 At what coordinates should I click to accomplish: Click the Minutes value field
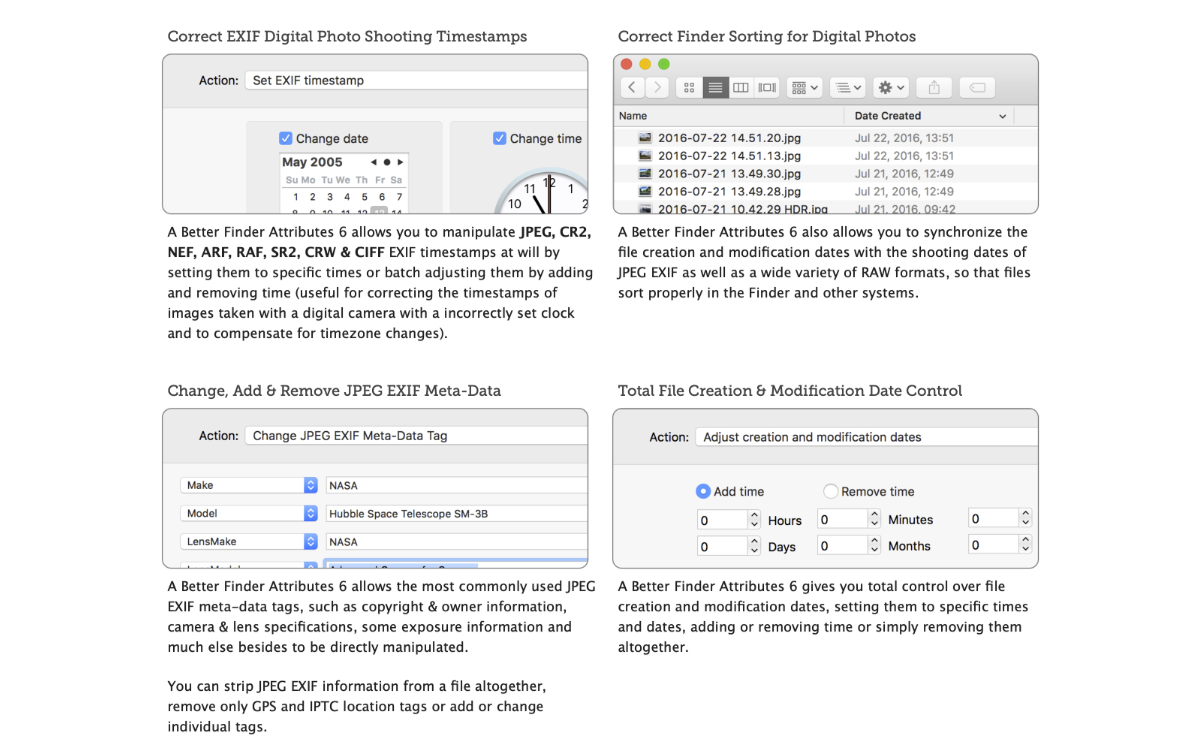point(842,519)
